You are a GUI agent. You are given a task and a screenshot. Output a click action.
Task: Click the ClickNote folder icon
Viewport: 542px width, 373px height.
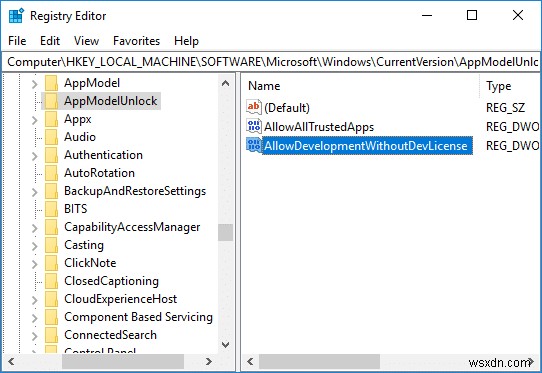pos(51,263)
